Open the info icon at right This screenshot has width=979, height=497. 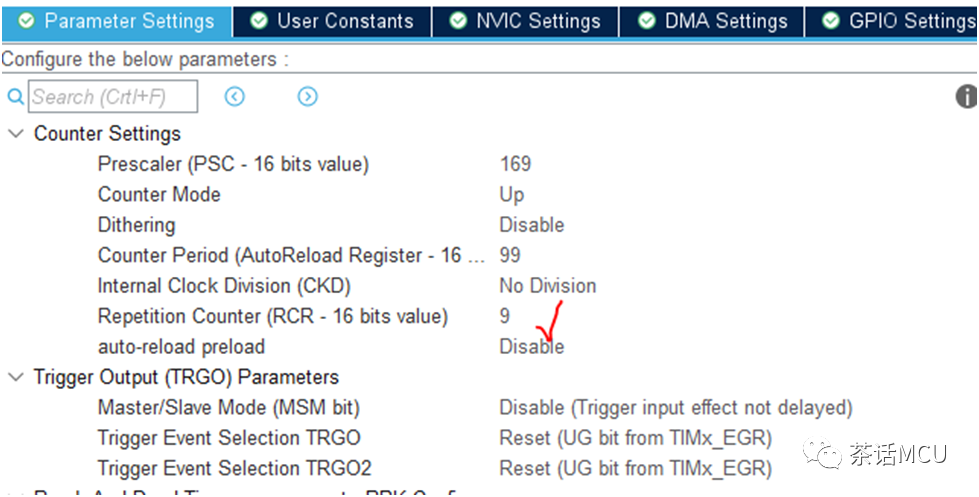point(967,97)
